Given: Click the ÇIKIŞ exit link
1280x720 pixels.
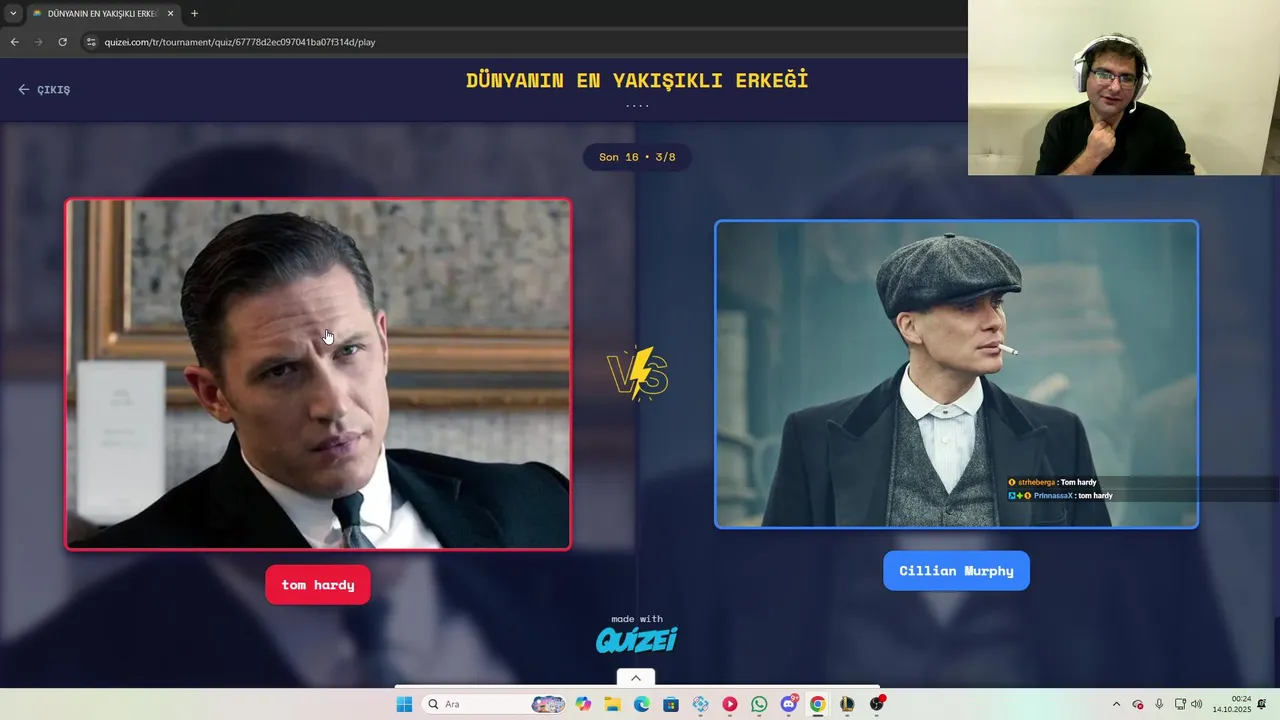Looking at the screenshot, I should [44, 89].
